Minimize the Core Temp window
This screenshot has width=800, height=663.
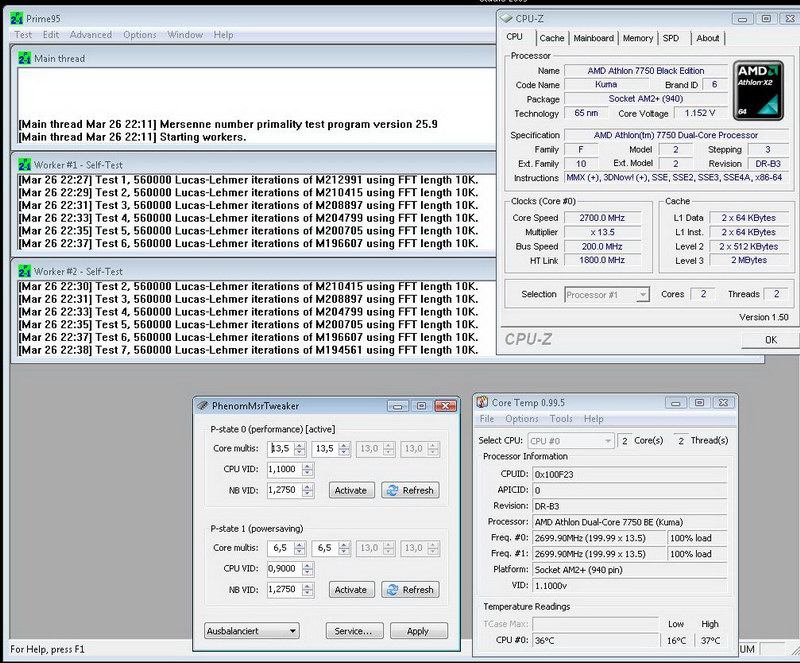(676, 403)
